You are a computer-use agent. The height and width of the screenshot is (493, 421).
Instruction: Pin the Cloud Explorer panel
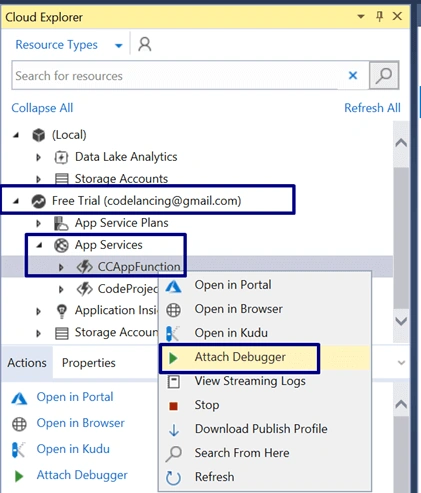379,16
